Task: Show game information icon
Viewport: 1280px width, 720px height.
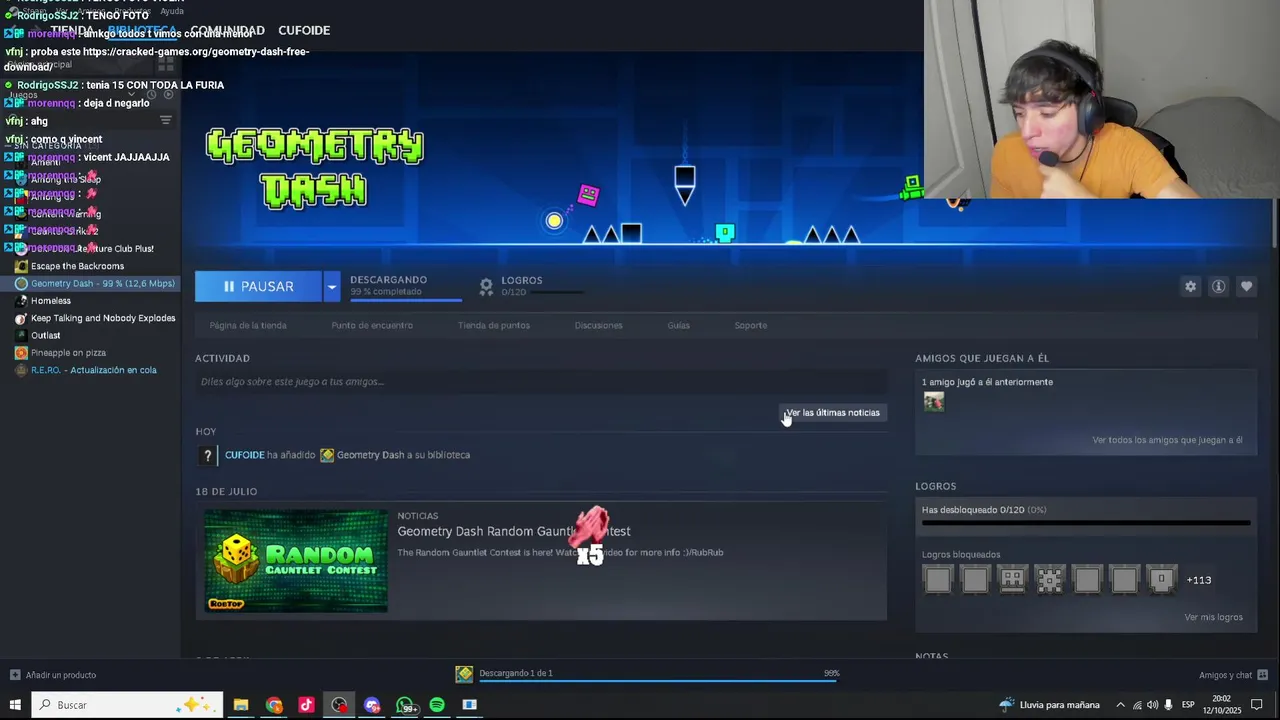Action: coord(1218,286)
